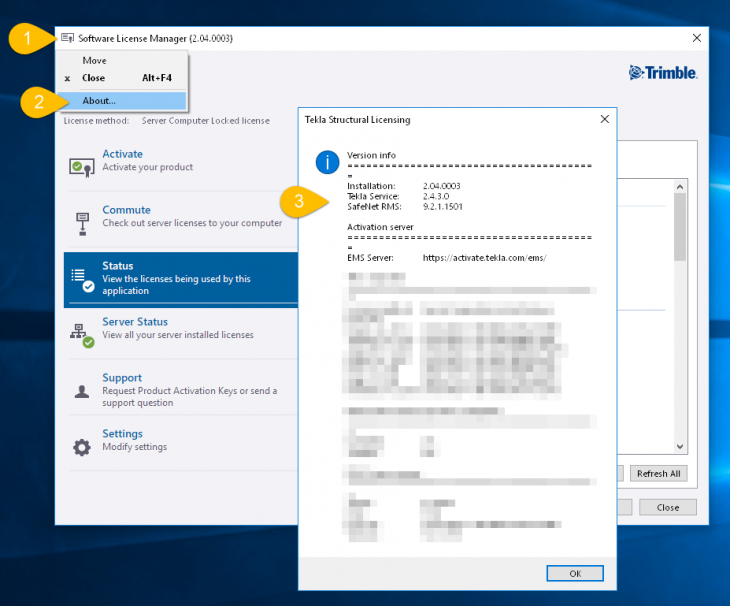This screenshot has width=730, height=606.
Task: Click 'Modify settings' description
Action: [135, 447]
